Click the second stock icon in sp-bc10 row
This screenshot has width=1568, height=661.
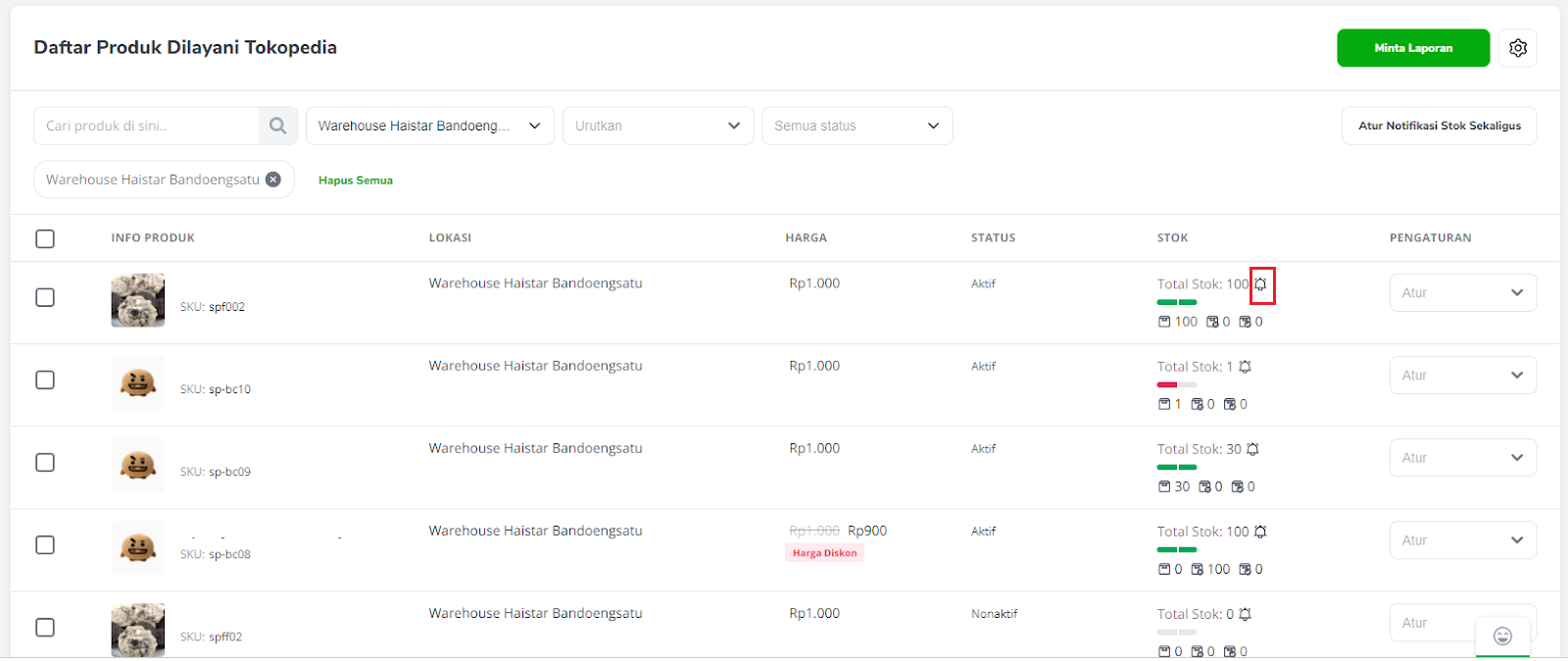[1197, 404]
